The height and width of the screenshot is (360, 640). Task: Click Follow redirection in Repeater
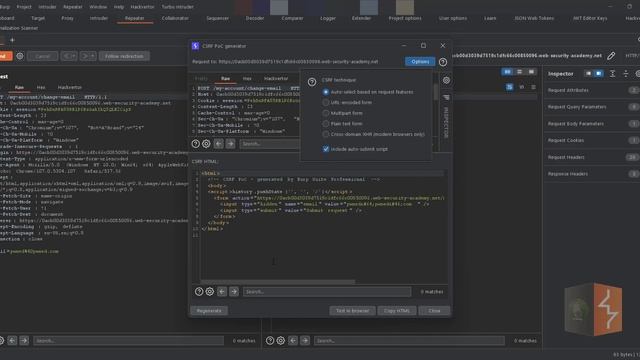(x=124, y=56)
